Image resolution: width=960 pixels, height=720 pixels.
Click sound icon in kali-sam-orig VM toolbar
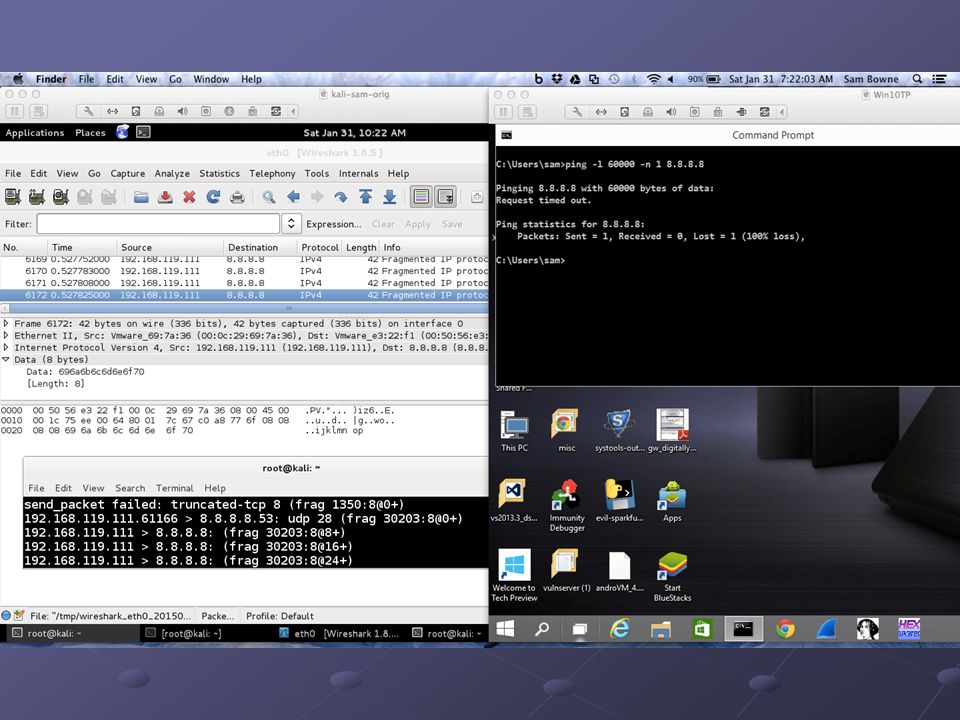pos(182,111)
